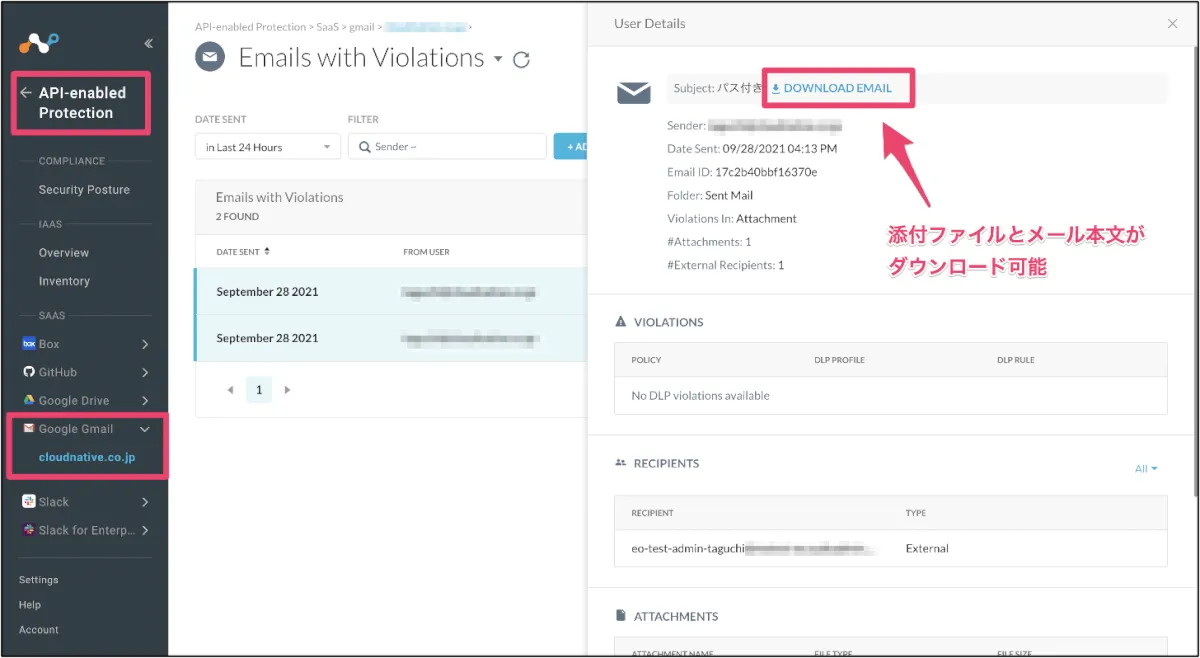Open Settings in sidebar
This screenshot has width=1200, height=658.
click(x=39, y=580)
